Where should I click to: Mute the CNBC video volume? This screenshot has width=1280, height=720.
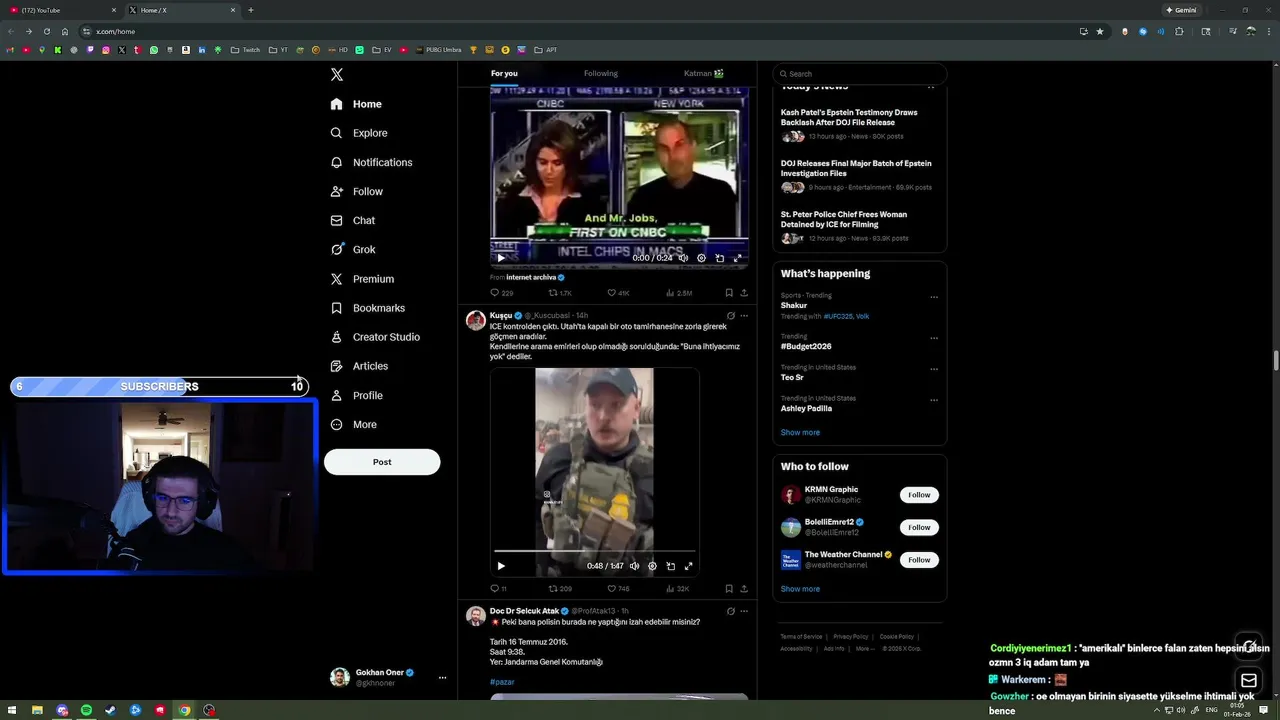[x=683, y=258]
